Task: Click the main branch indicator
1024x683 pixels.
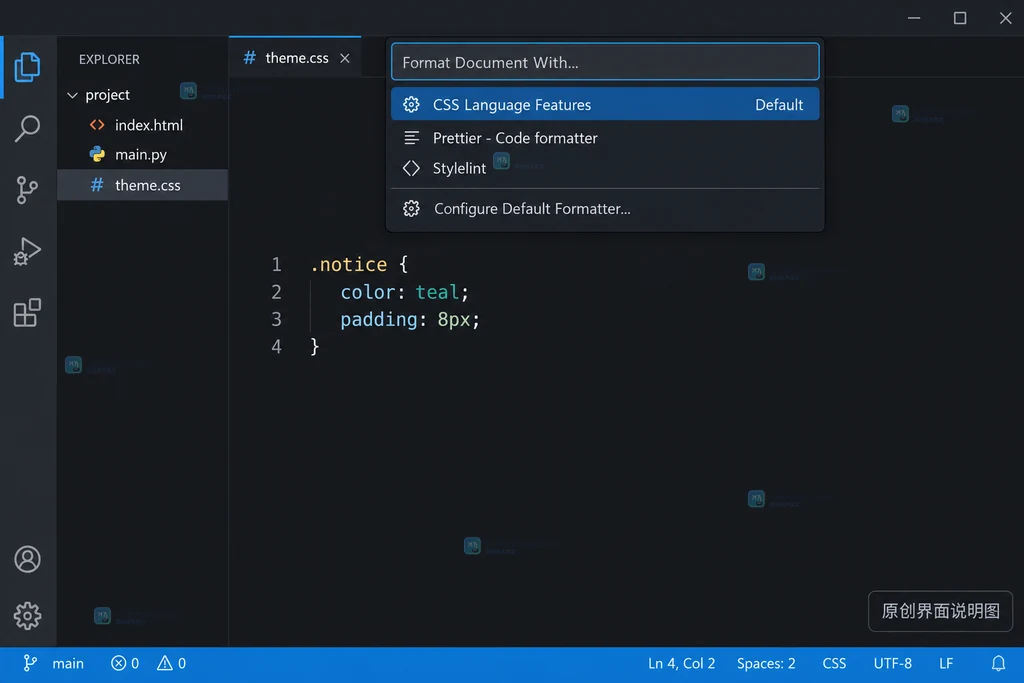Action: pos(54,663)
